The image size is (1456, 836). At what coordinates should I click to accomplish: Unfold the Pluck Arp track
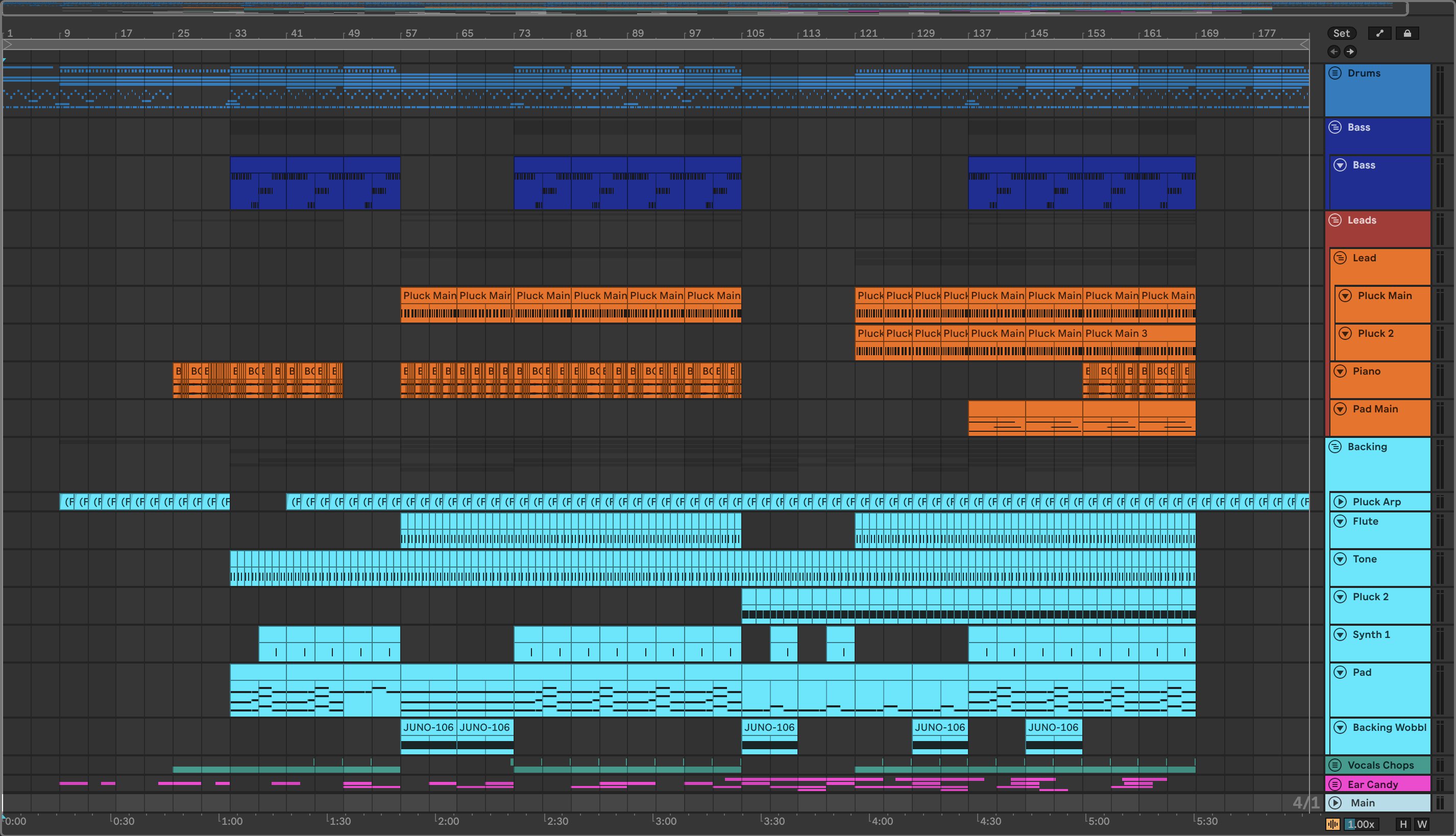[x=1340, y=501]
